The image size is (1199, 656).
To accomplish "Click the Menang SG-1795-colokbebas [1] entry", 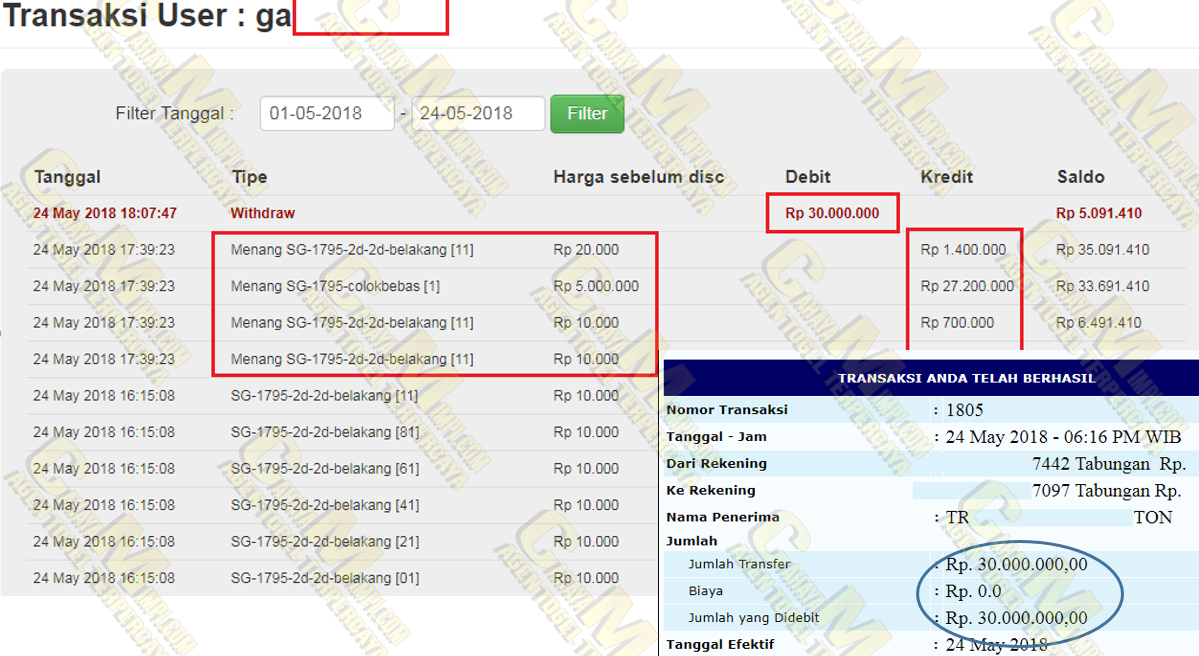I will click(335, 286).
